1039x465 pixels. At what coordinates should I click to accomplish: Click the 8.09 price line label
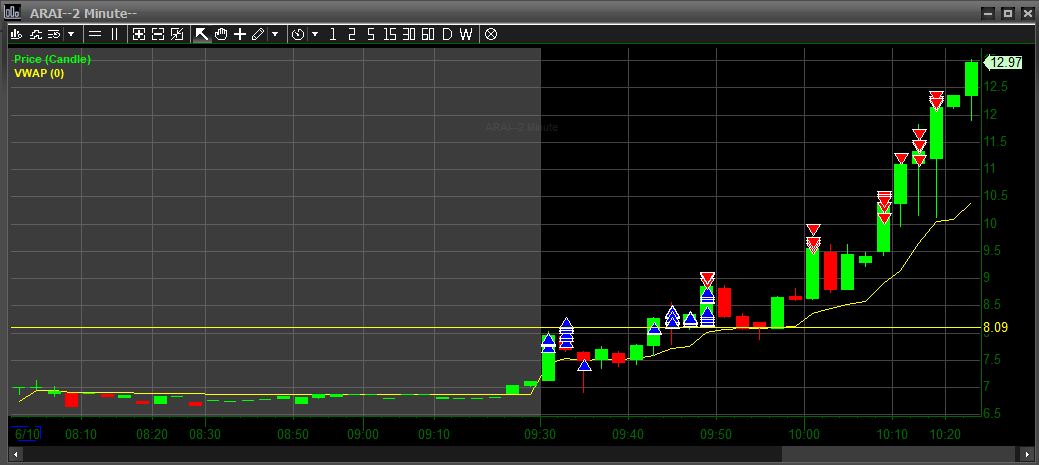(x=995, y=327)
